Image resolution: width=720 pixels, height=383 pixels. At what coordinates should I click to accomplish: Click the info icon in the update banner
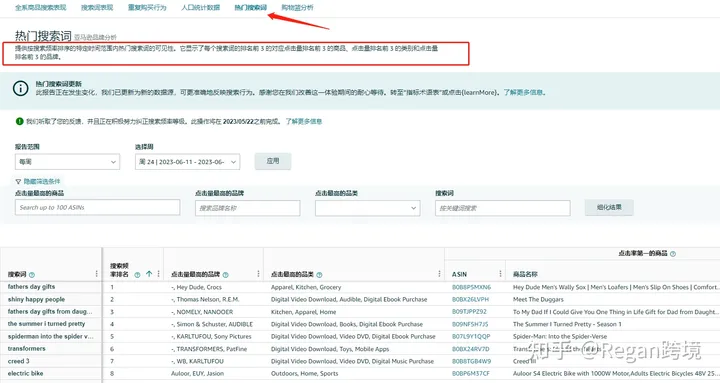[21, 88]
